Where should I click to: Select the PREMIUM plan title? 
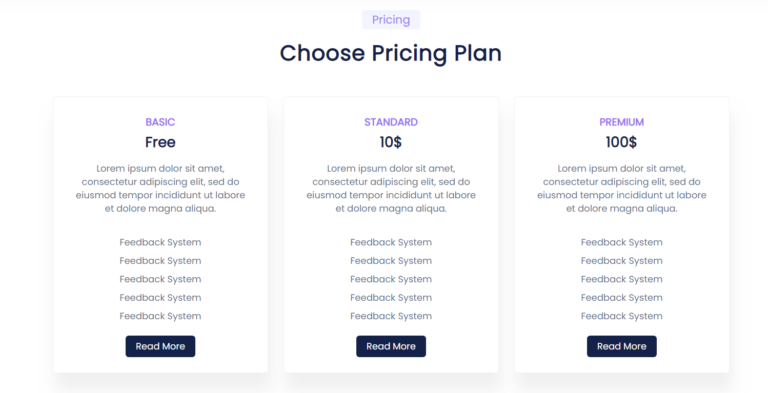point(622,122)
